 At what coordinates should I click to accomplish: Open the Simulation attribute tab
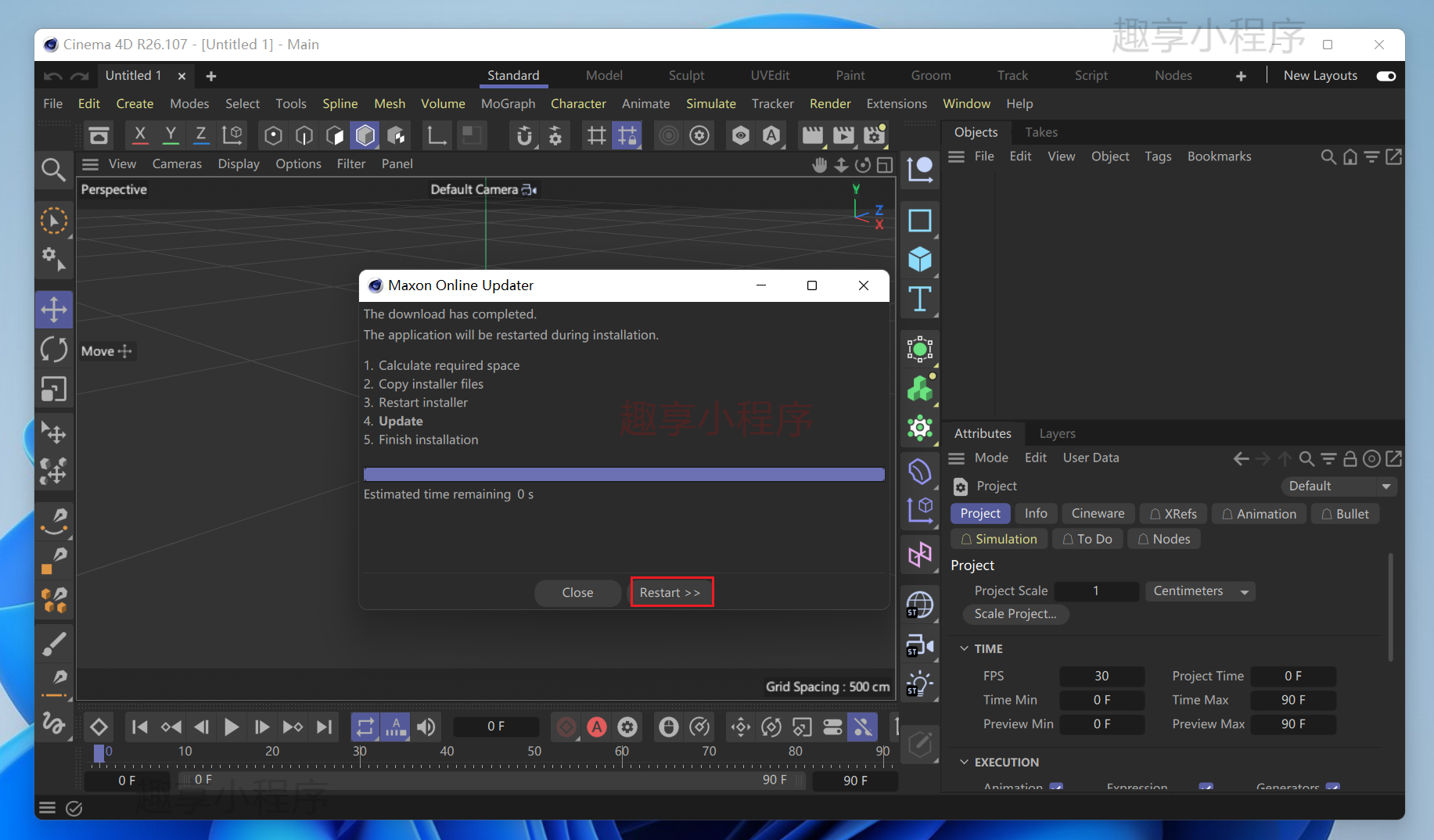pos(998,539)
